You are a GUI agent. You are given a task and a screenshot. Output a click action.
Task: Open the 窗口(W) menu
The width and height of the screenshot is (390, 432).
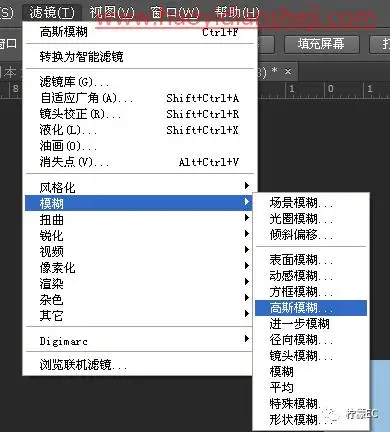[174, 13]
